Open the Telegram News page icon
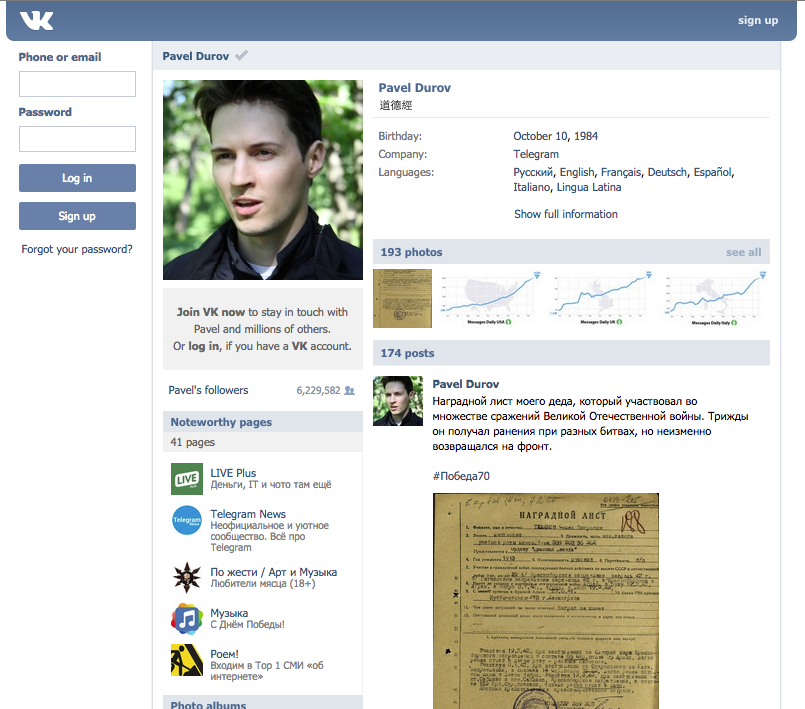The image size is (805, 709). click(x=187, y=520)
